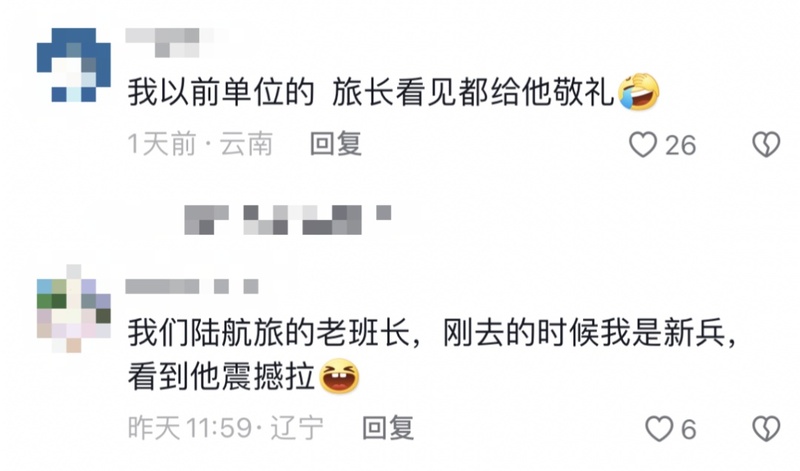Like the comment with 26 likes
Screen dimensions: 800x471
point(643,144)
